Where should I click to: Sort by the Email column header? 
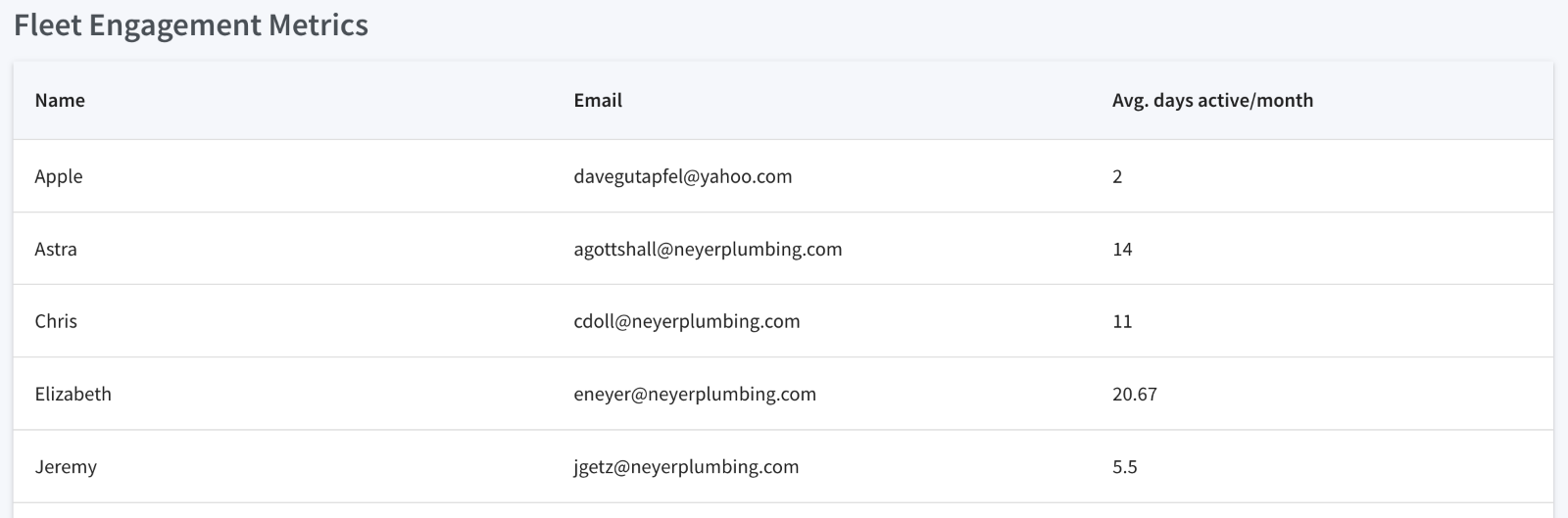[598, 100]
